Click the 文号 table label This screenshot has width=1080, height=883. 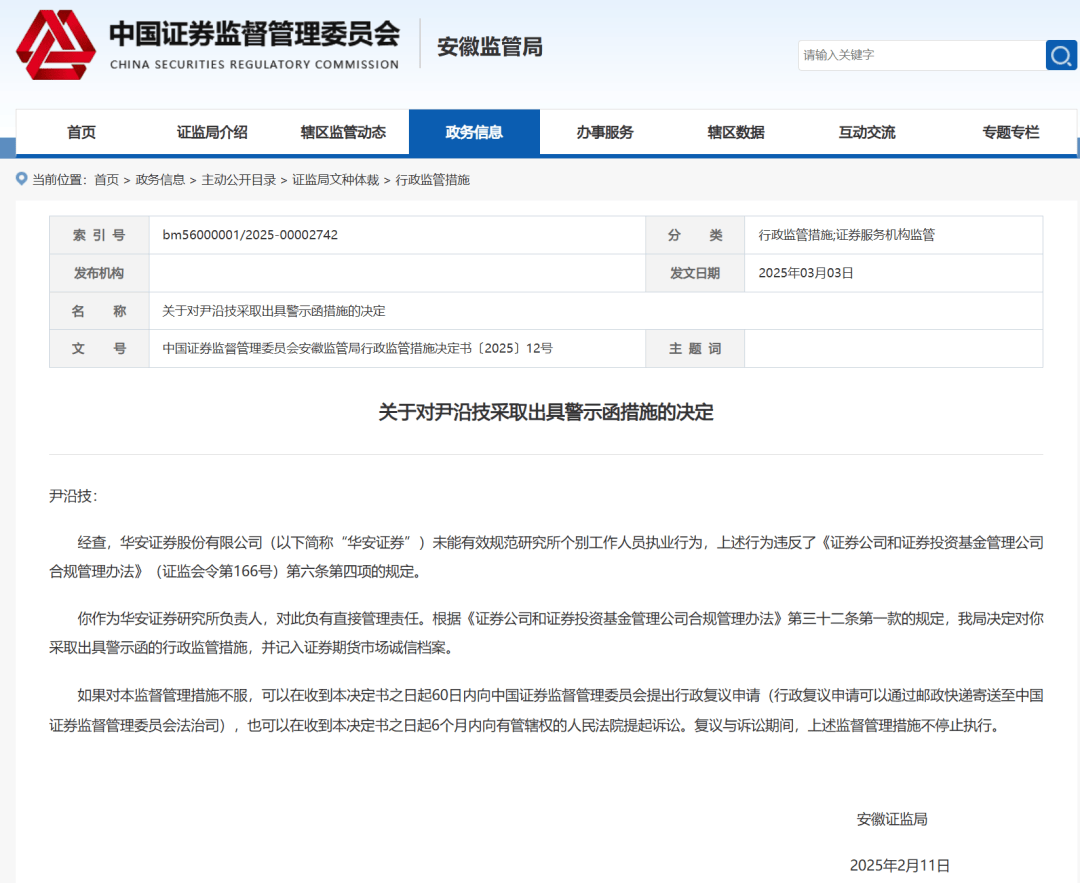[x=99, y=349]
